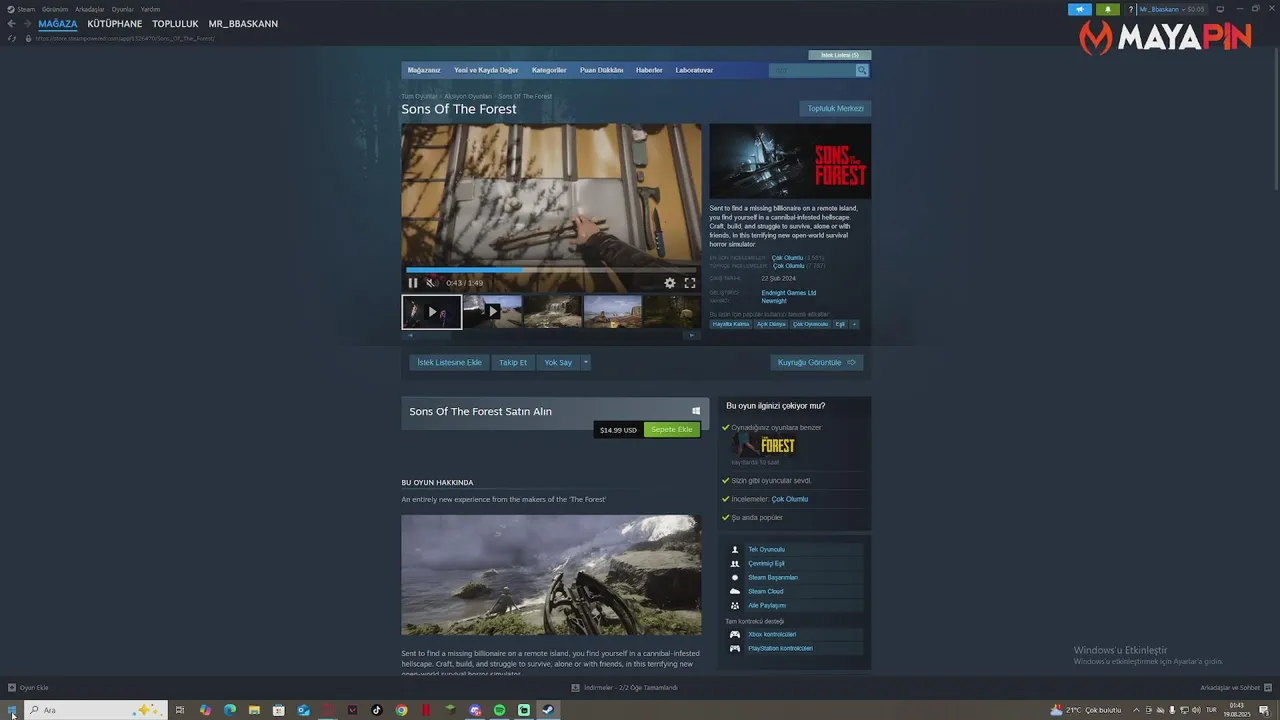Expand tags with plus button
The image size is (1280, 720).
[854, 324]
